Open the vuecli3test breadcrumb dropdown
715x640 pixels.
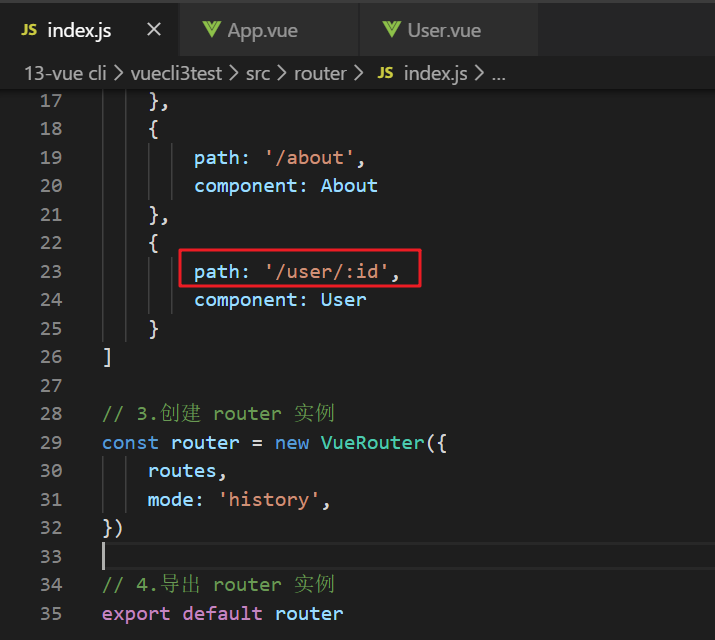click(176, 73)
